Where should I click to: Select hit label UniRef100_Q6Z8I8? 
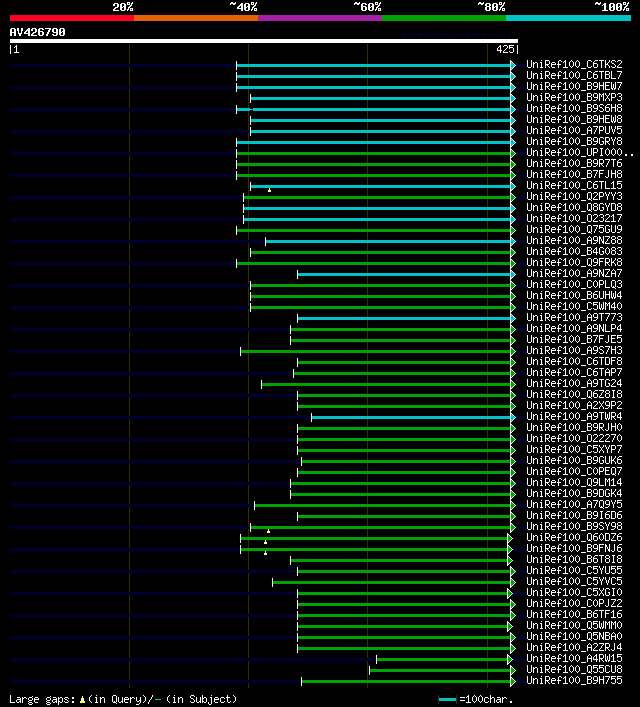point(574,395)
